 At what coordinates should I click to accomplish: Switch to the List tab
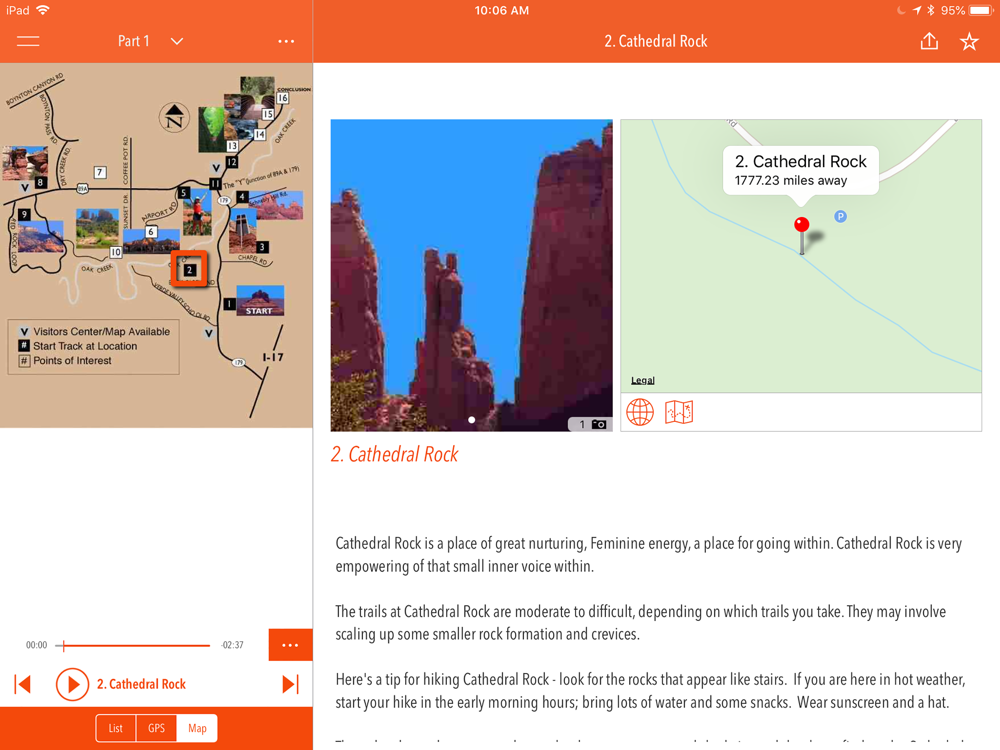(x=115, y=728)
